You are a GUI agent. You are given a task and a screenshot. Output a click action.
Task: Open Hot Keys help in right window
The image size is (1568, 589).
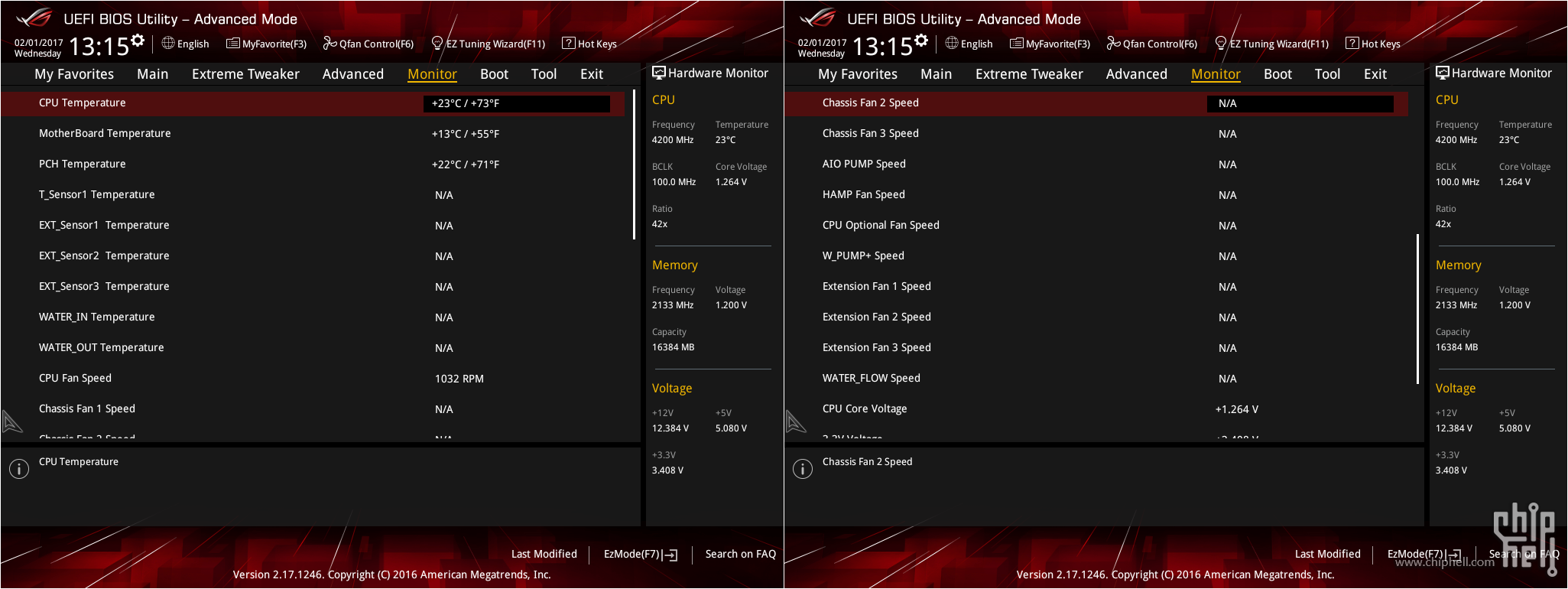click(1373, 44)
